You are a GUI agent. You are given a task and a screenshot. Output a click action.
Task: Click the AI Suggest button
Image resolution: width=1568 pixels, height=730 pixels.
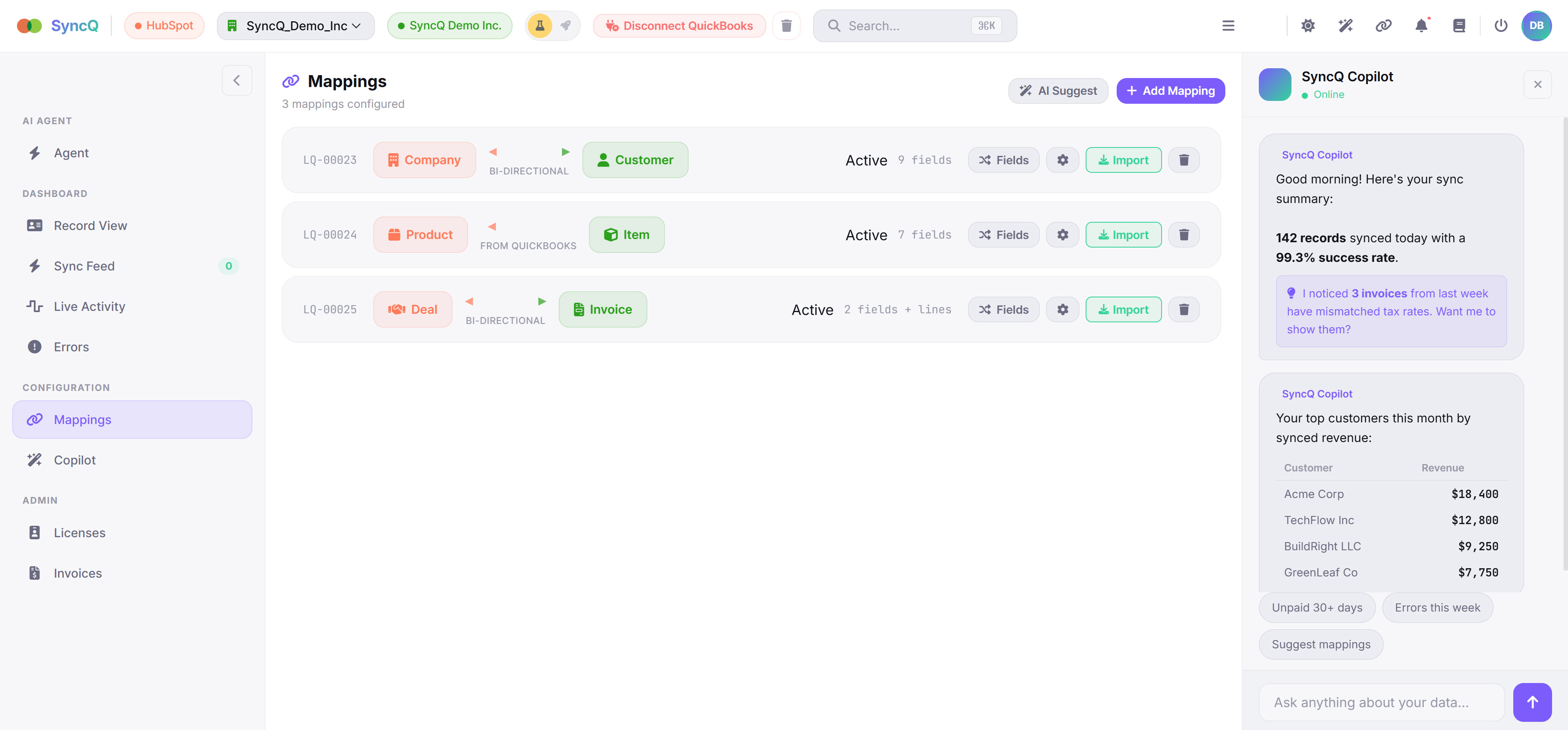(1058, 90)
